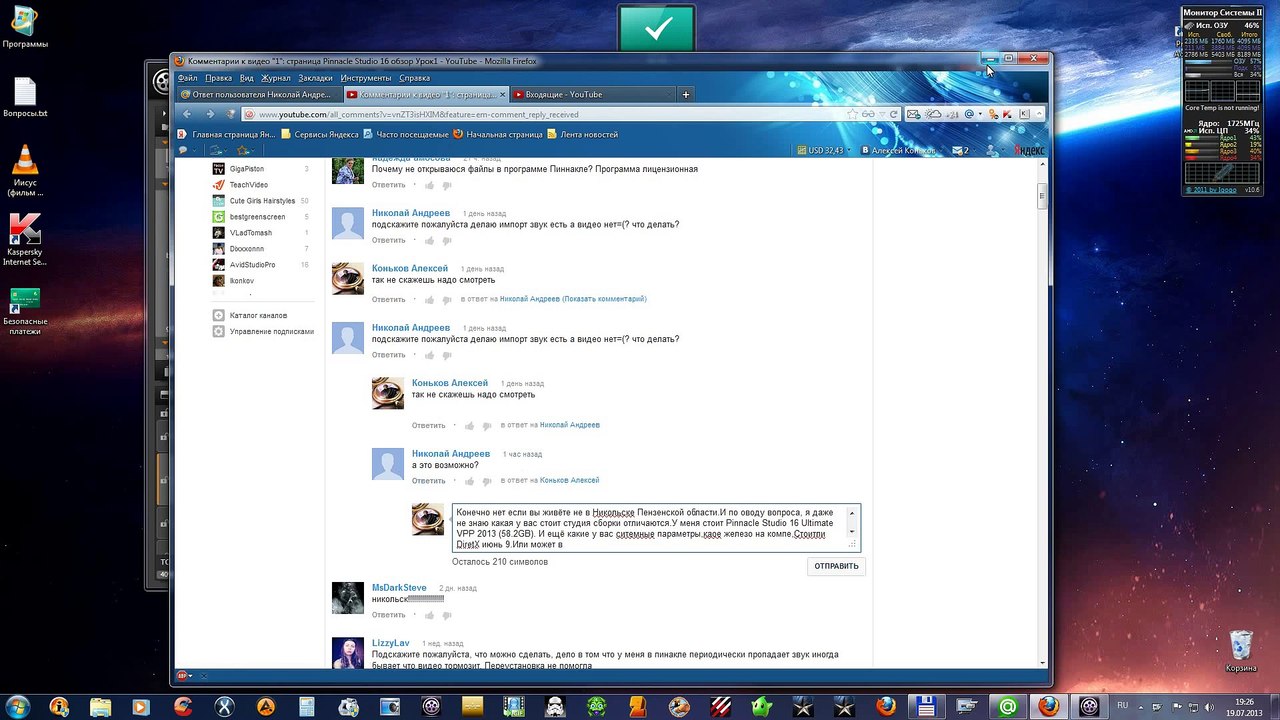Click the Firefox taskbar button

1048,706
